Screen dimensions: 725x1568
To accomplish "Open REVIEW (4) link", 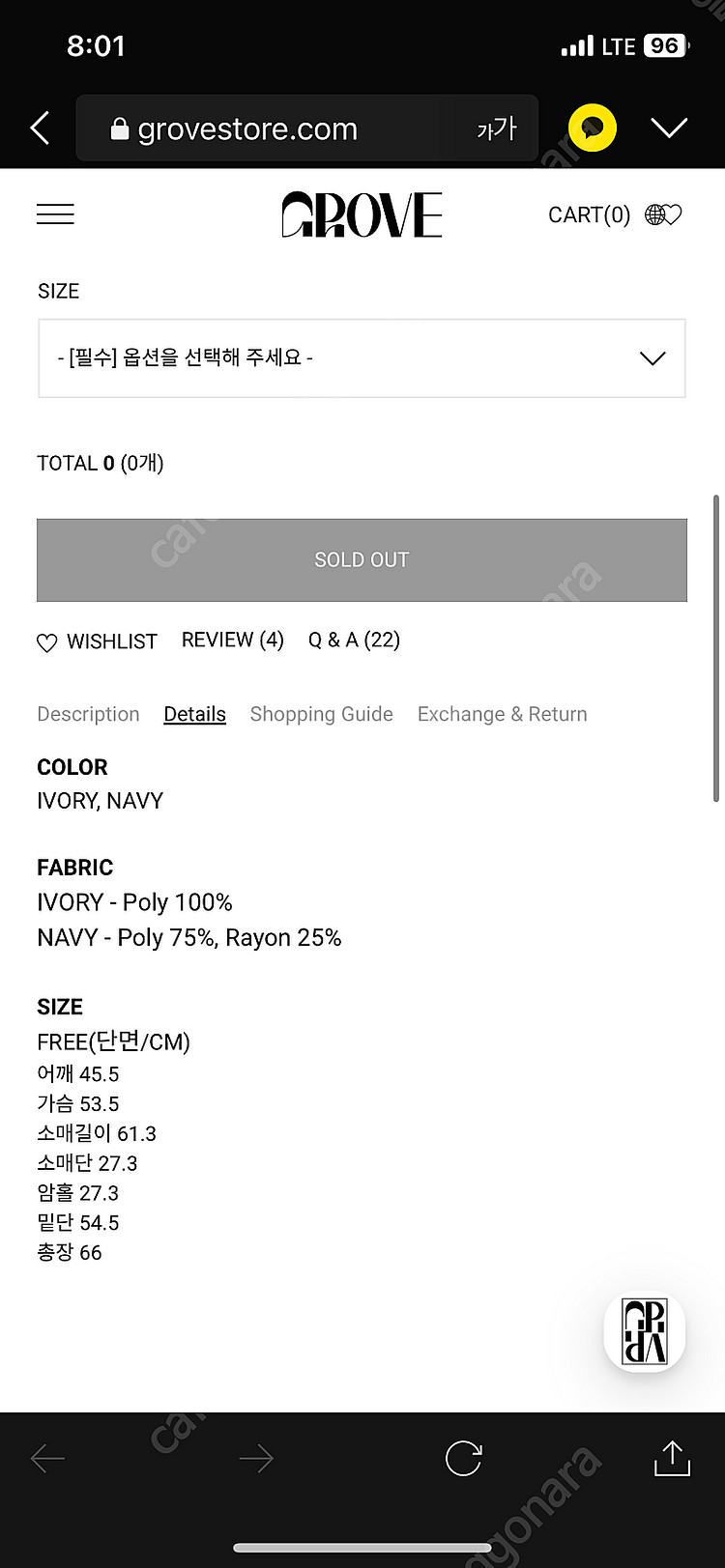I will pos(233,641).
